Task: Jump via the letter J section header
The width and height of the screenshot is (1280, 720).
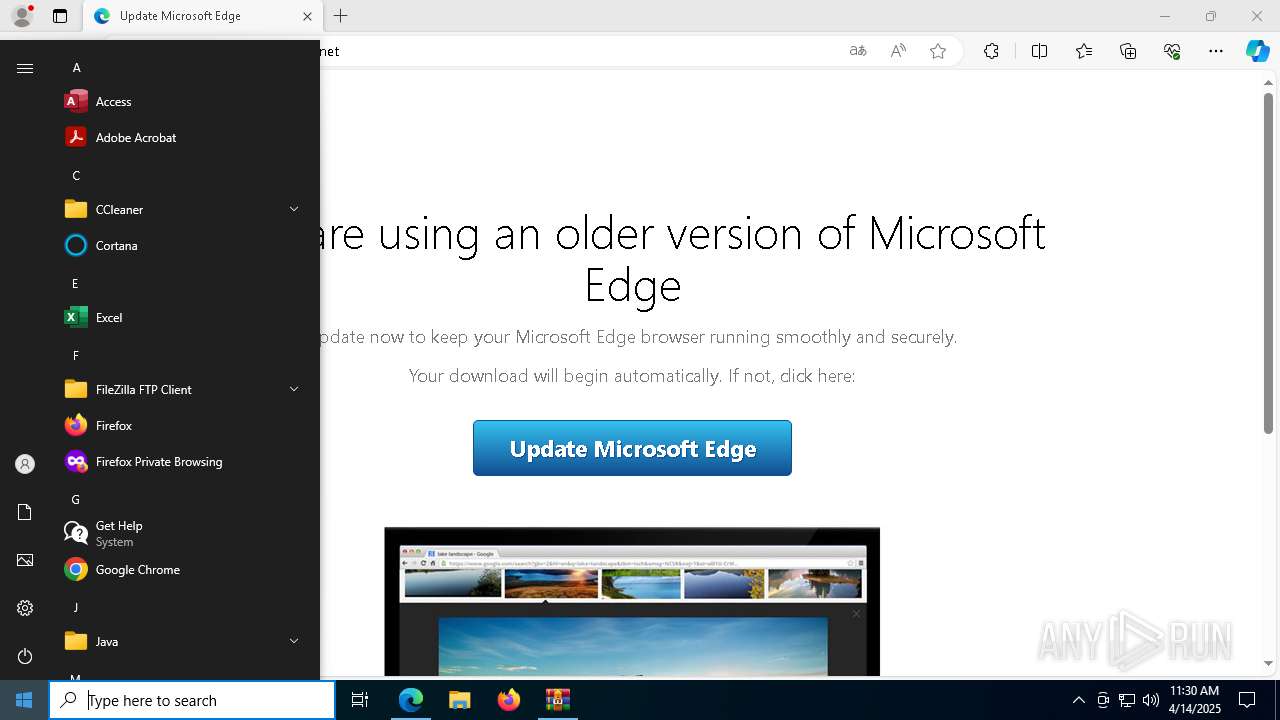Action: coord(75,608)
